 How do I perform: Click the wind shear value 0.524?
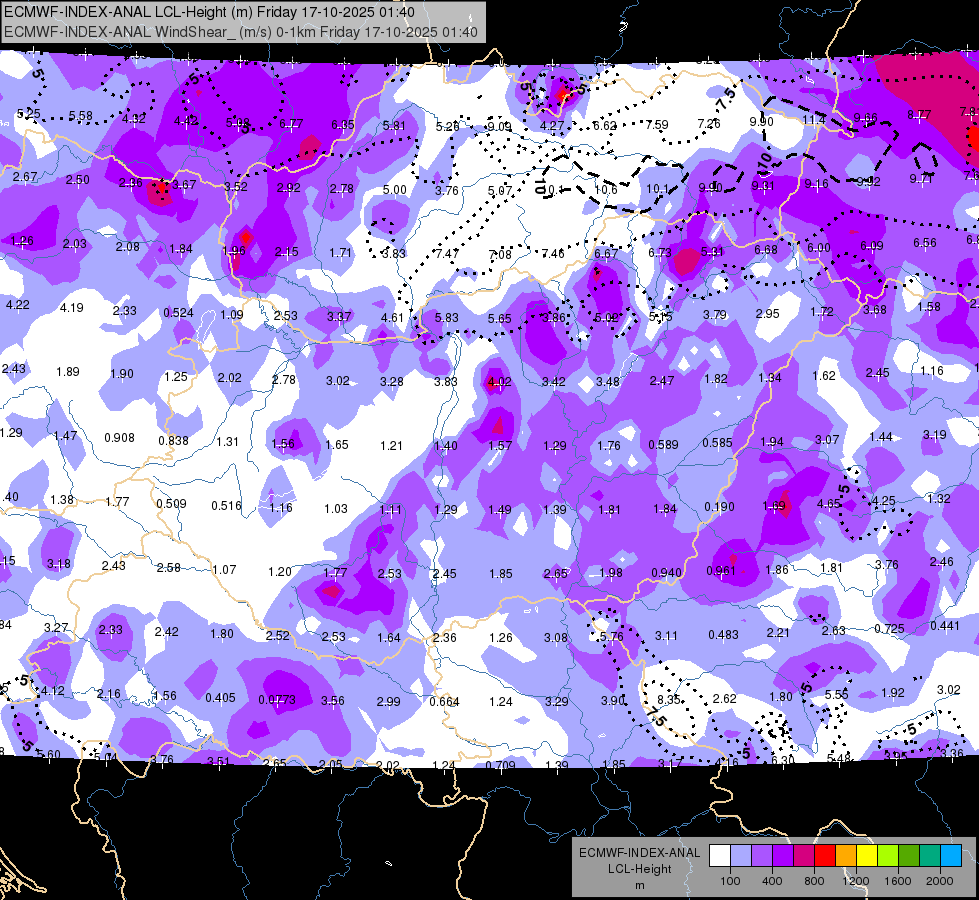point(178,312)
